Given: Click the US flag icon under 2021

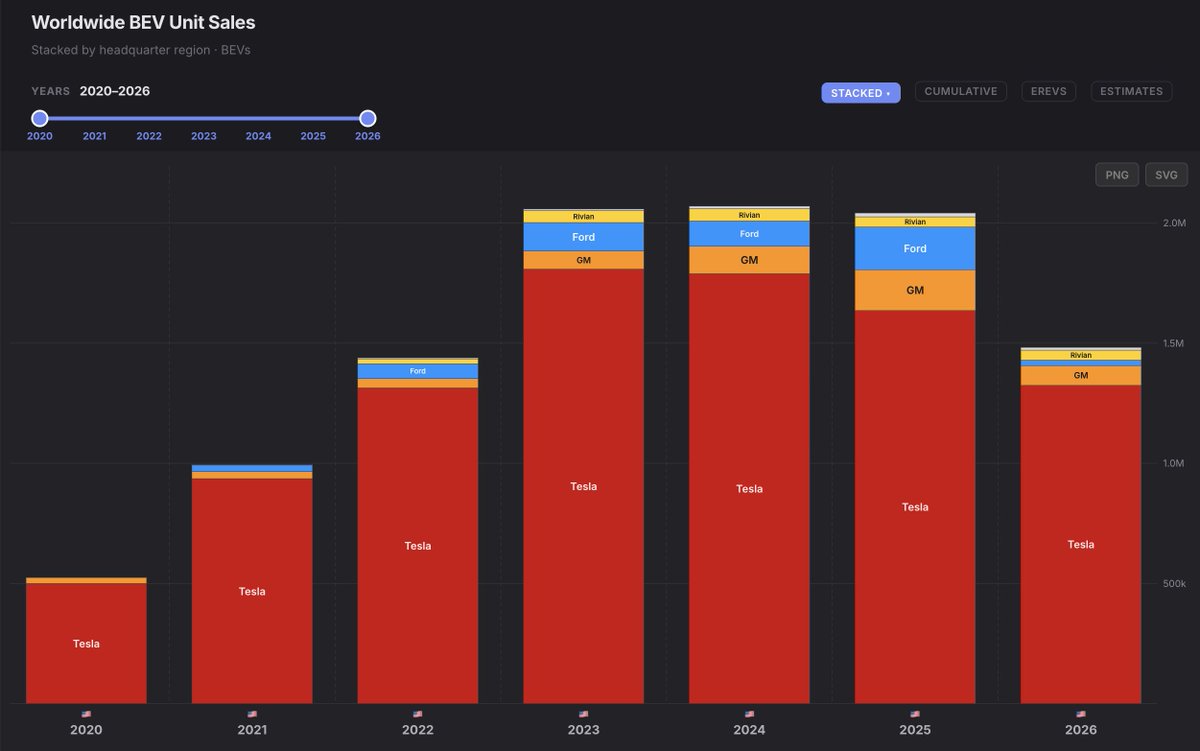Looking at the screenshot, I should (x=252, y=714).
